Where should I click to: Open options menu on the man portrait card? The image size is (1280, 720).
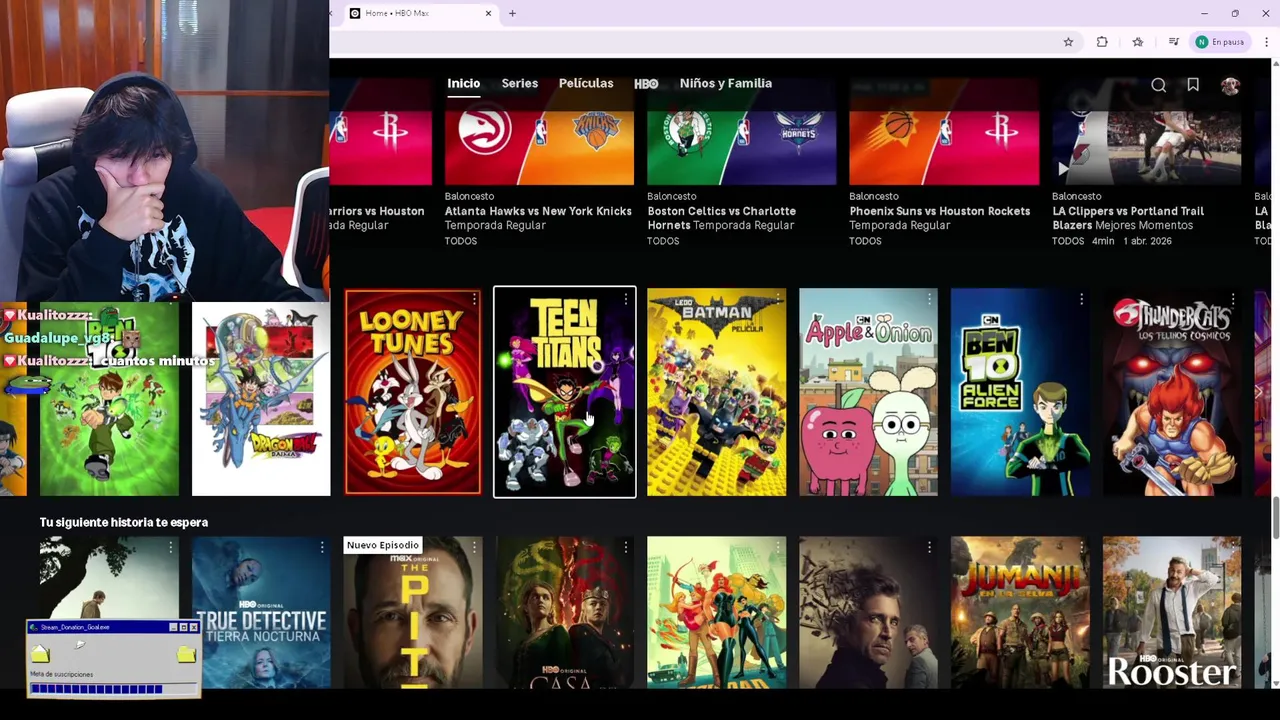[x=929, y=547]
